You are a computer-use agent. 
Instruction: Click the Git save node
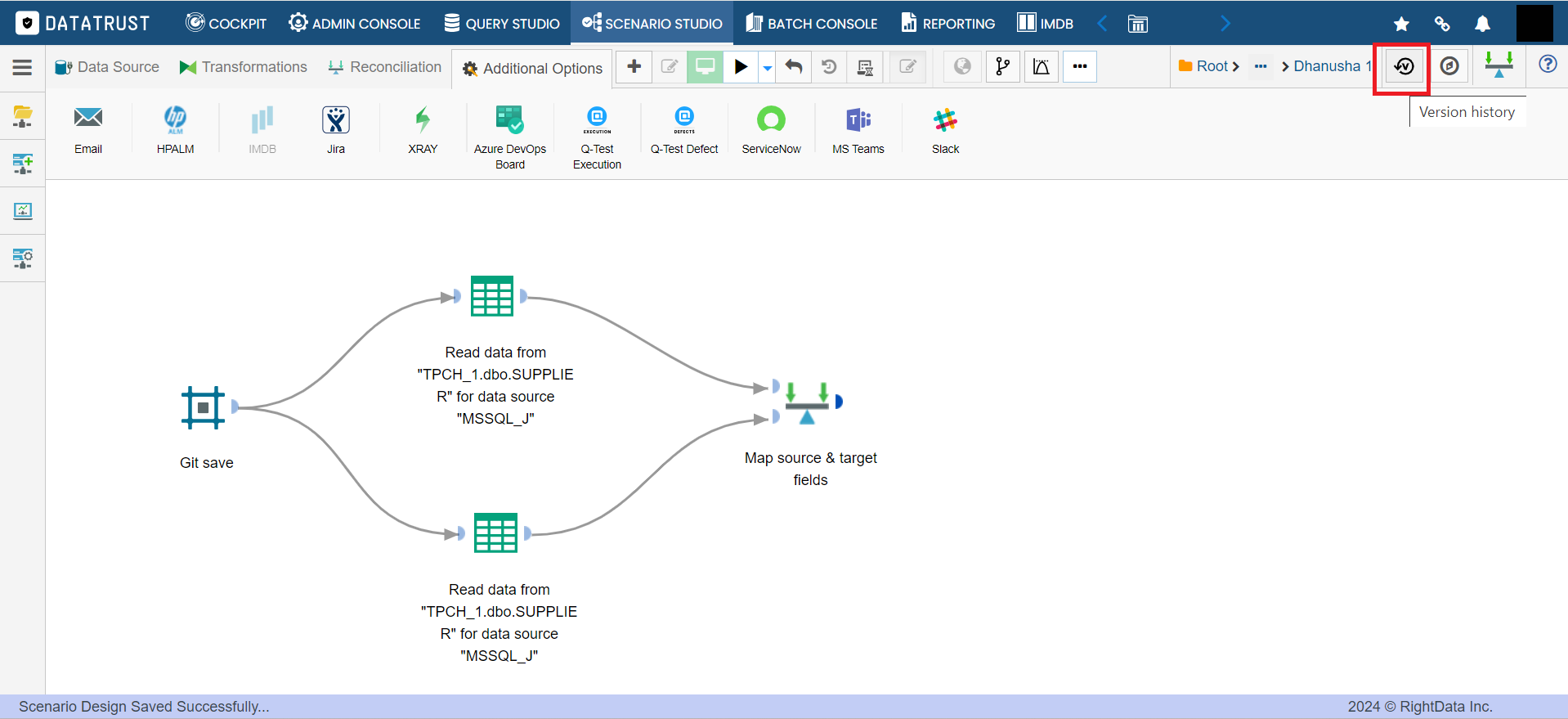point(204,407)
